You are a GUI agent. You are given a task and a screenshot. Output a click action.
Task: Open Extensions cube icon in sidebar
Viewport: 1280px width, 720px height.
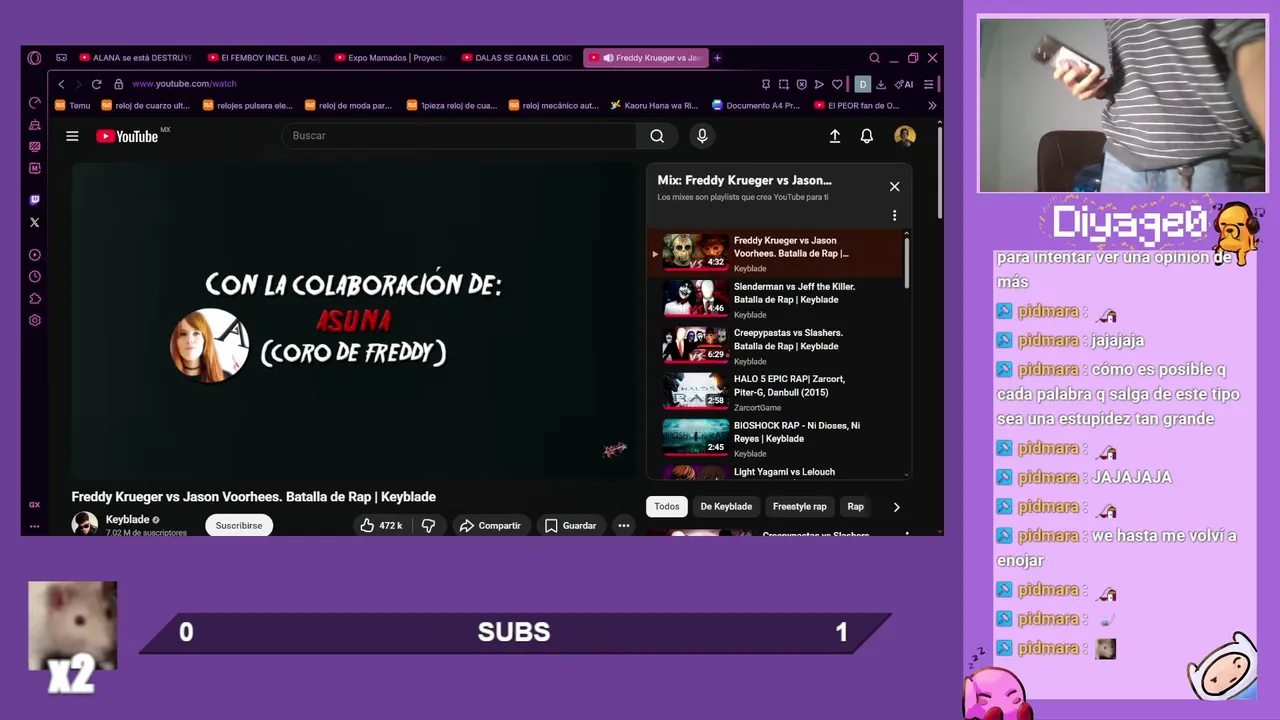point(35,298)
